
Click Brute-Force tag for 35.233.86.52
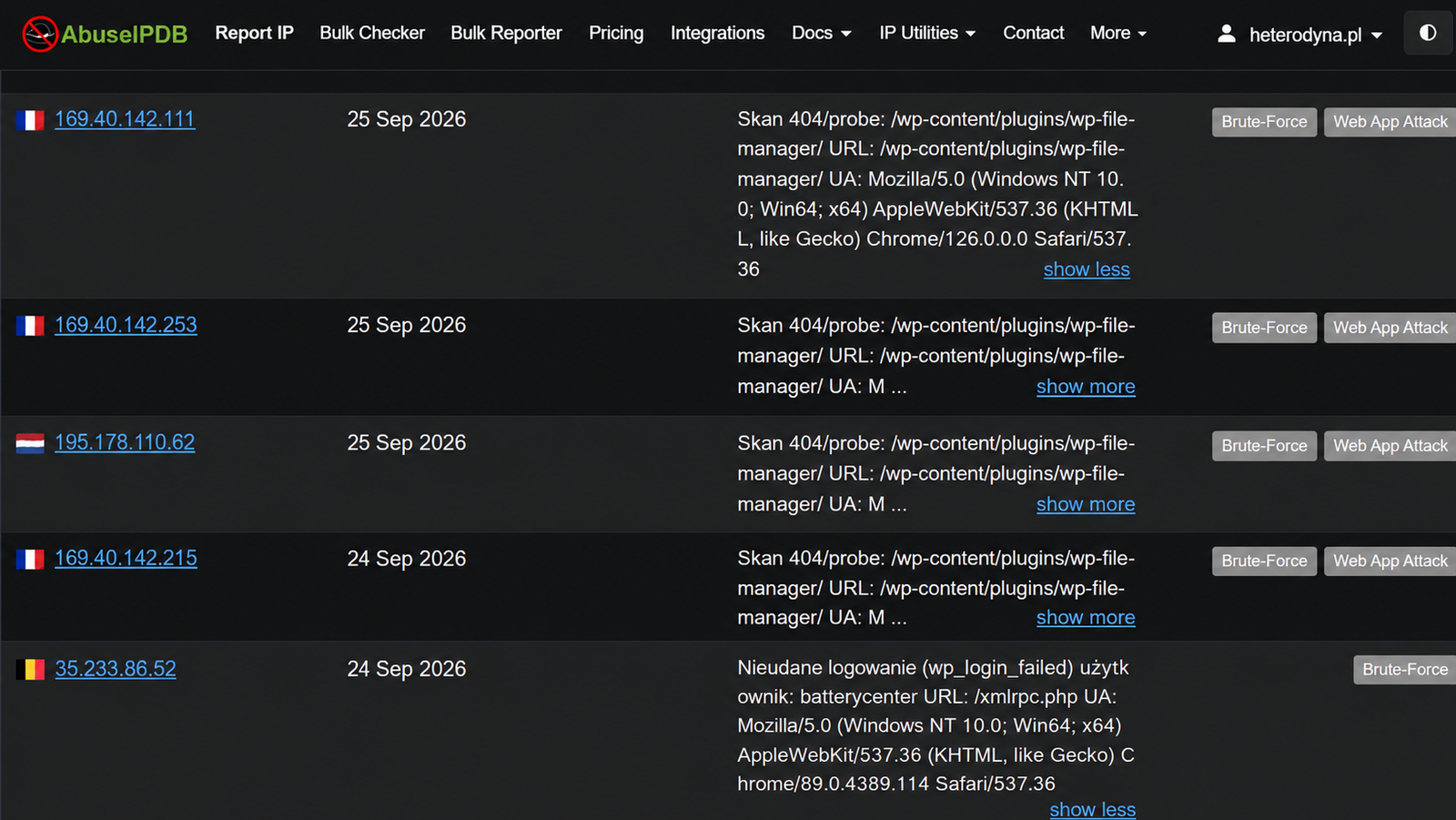tap(1404, 670)
